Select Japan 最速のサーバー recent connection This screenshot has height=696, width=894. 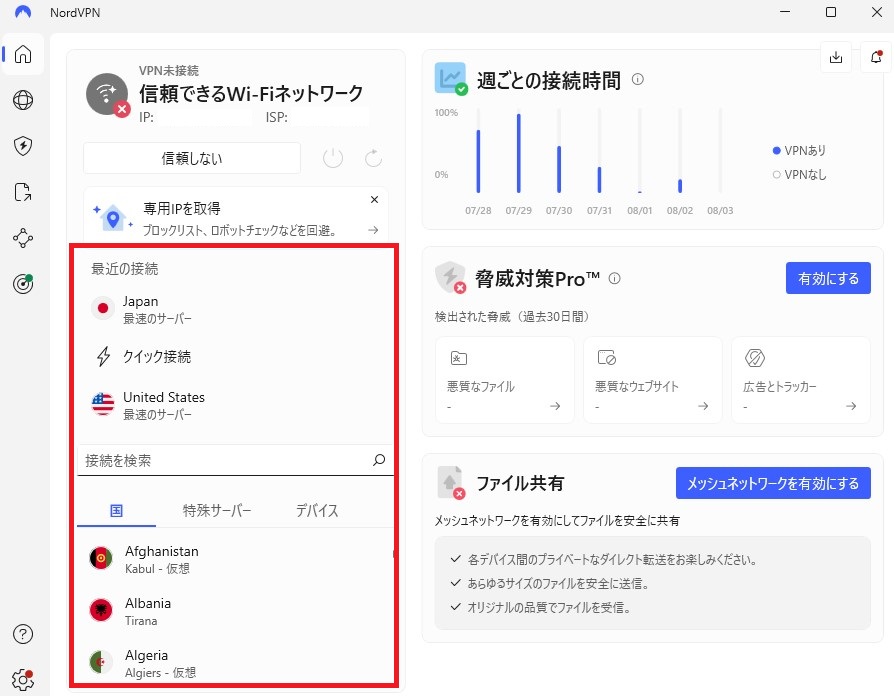pos(235,309)
